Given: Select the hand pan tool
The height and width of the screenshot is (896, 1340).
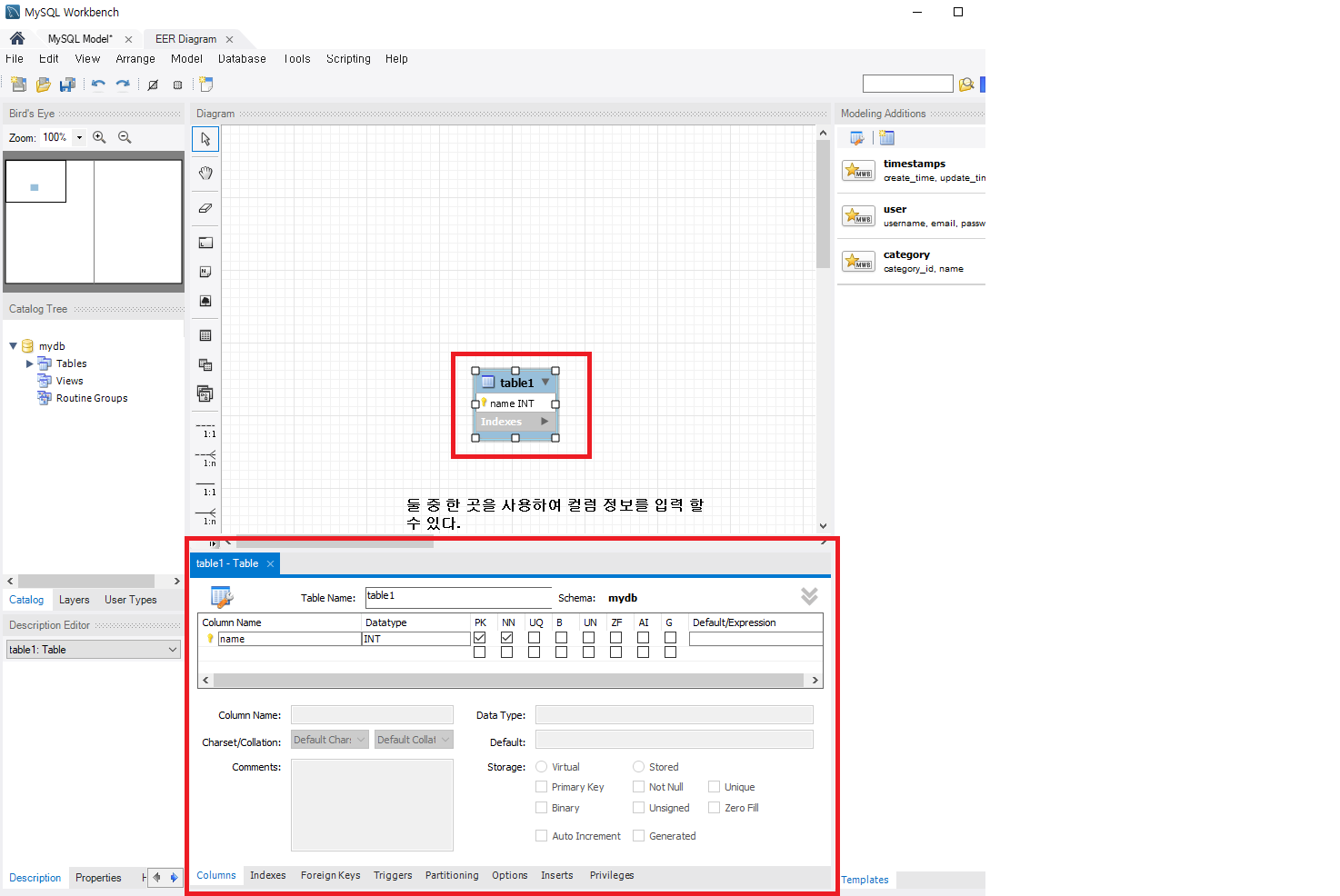Looking at the screenshot, I should tap(205, 174).
